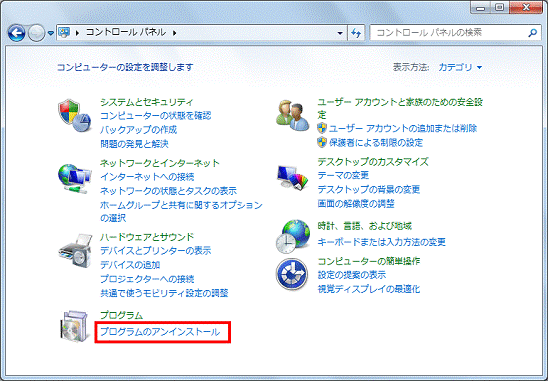The height and width of the screenshot is (381, 548).
Task: Expand the breadcrumb arrow after コントロール パネル
Action: click(174, 33)
